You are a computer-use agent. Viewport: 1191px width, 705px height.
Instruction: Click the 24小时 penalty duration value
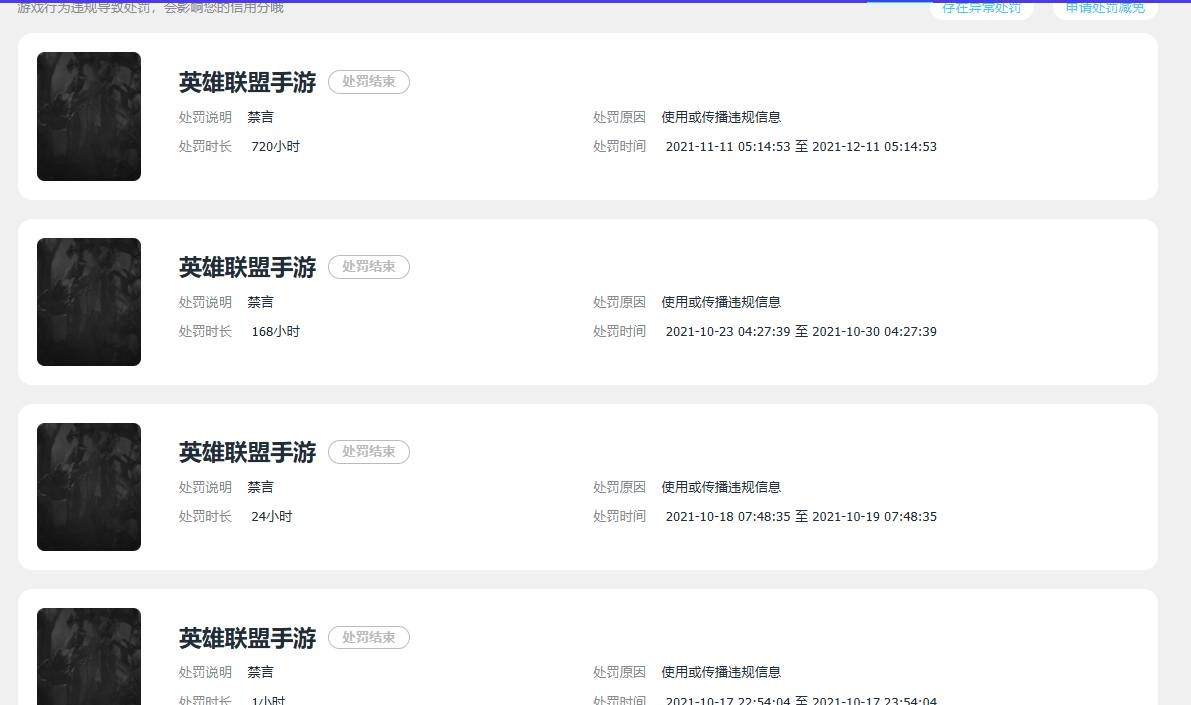pyautogui.click(x=272, y=517)
